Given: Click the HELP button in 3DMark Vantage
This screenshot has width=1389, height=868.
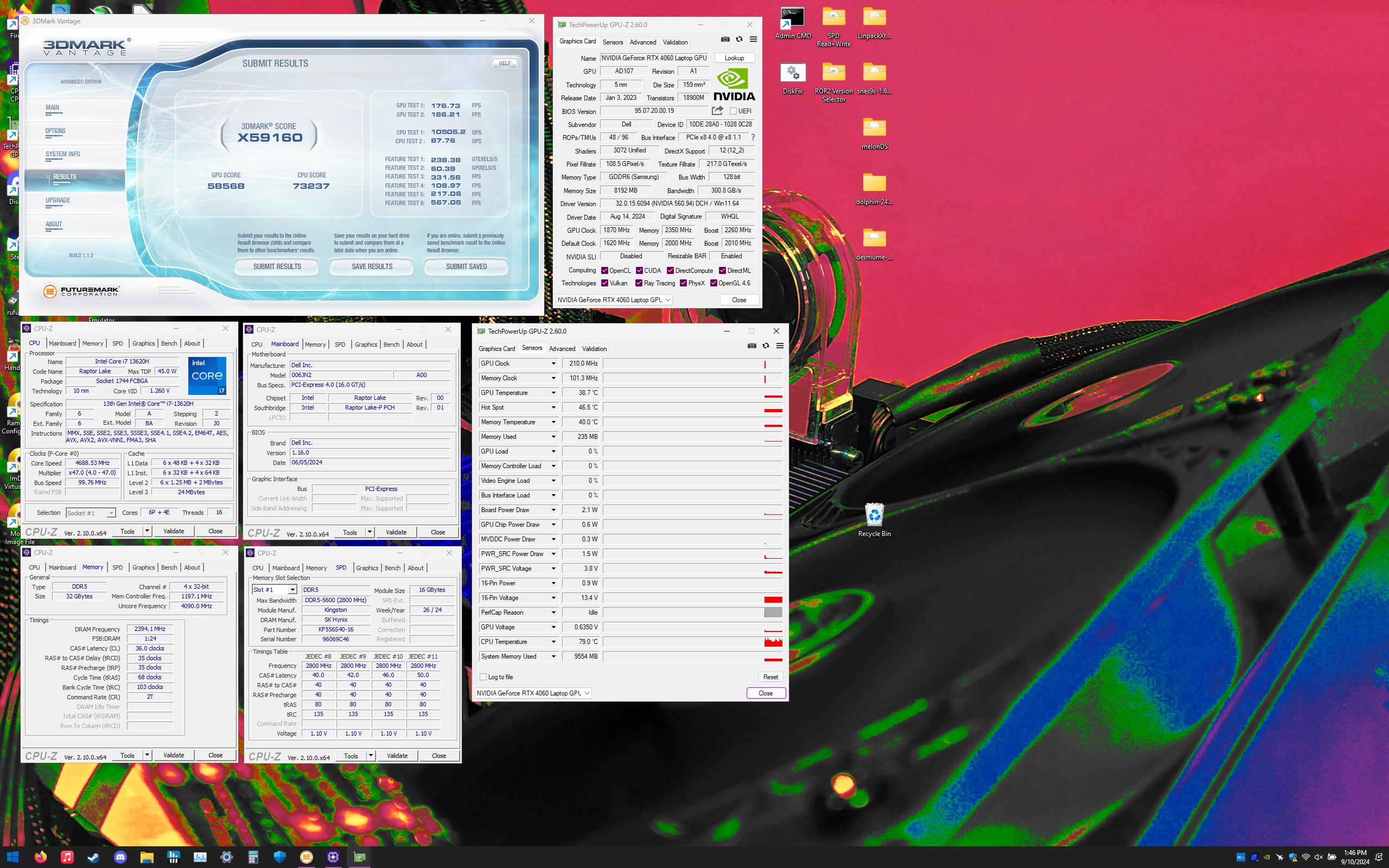Looking at the screenshot, I should tap(505, 63).
